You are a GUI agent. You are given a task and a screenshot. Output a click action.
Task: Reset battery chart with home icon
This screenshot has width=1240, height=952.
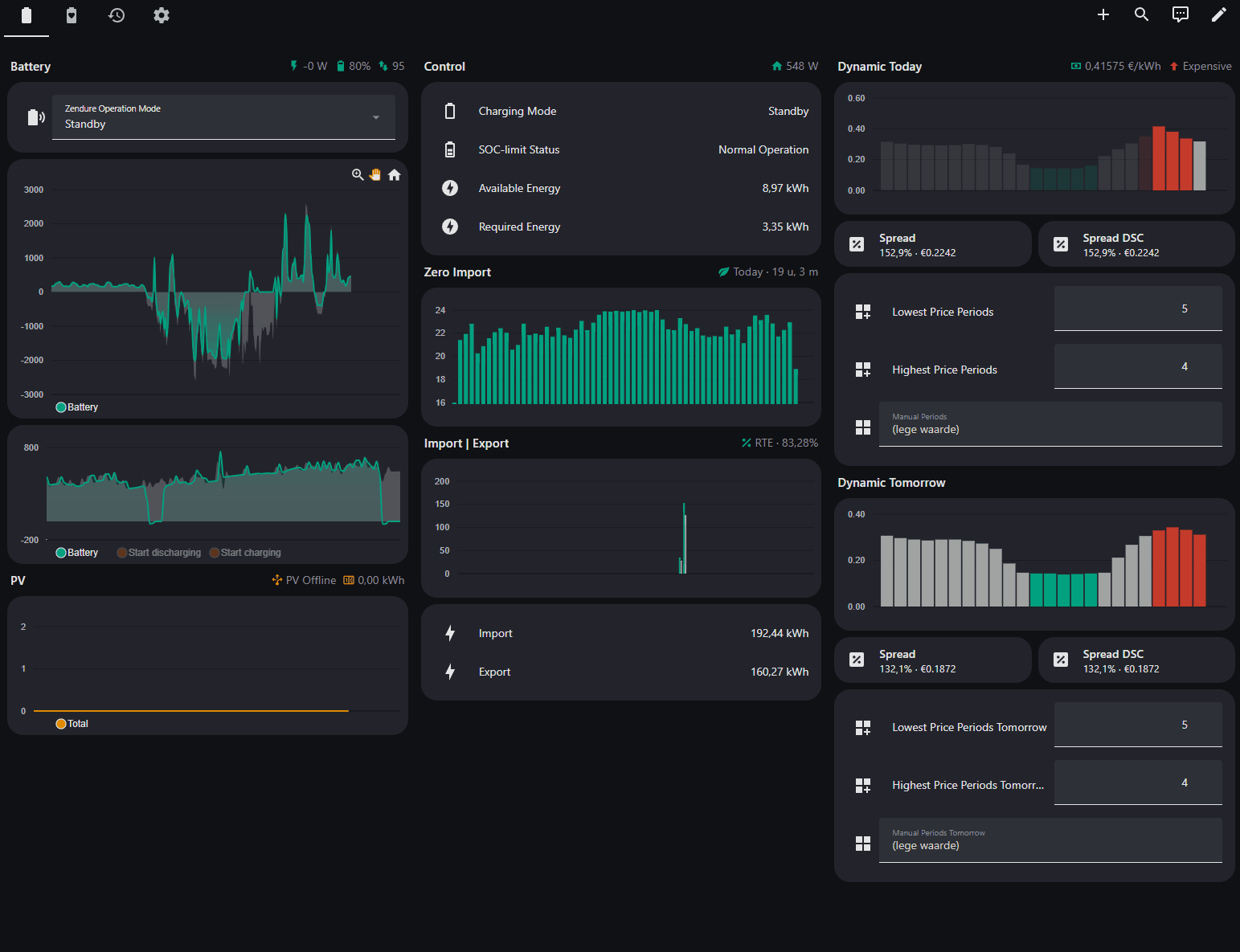[x=394, y=174]
